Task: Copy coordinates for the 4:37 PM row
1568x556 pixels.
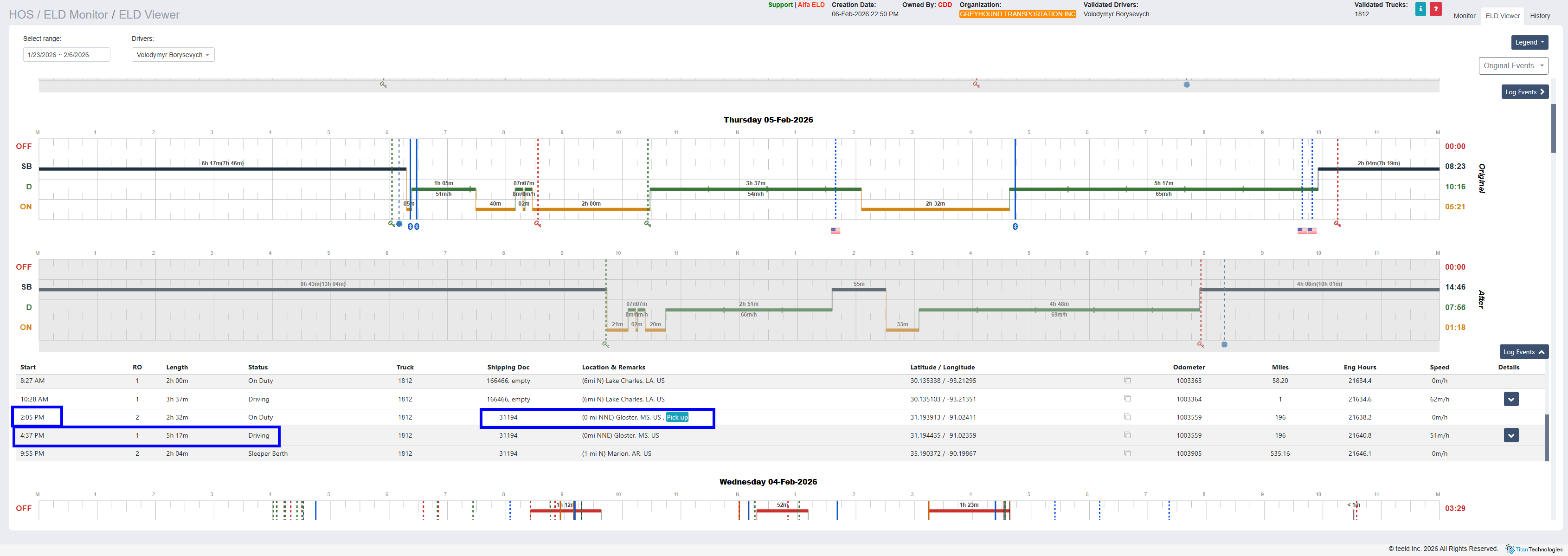Action: tap(1127, 435)
